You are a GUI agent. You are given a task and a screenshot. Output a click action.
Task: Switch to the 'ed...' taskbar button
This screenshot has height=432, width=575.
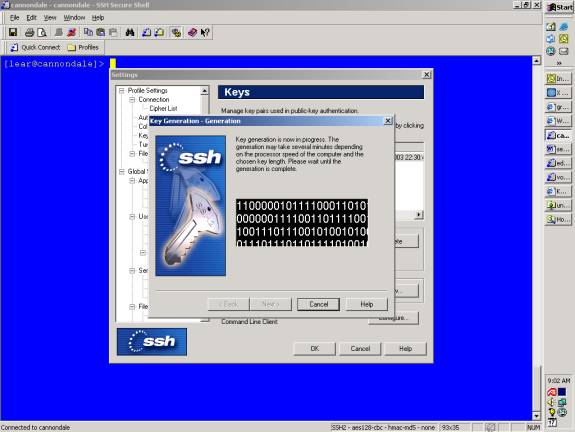click(558, 163)
